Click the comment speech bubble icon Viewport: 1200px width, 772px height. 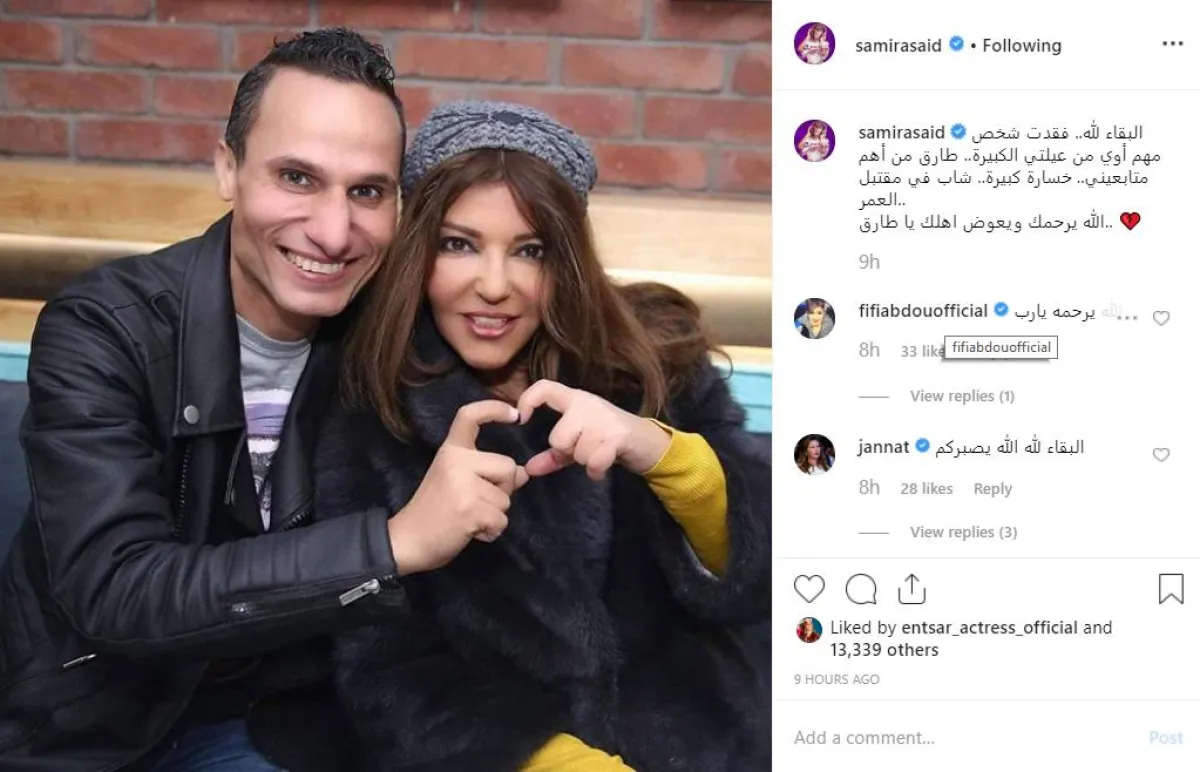[x=861, y=589]
